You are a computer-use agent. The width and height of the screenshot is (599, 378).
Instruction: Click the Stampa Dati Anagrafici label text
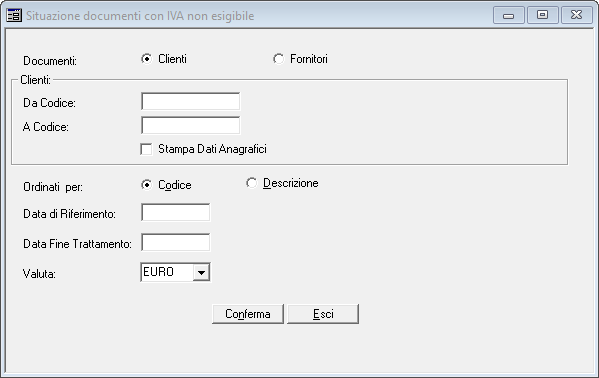[x=212, y=149]
